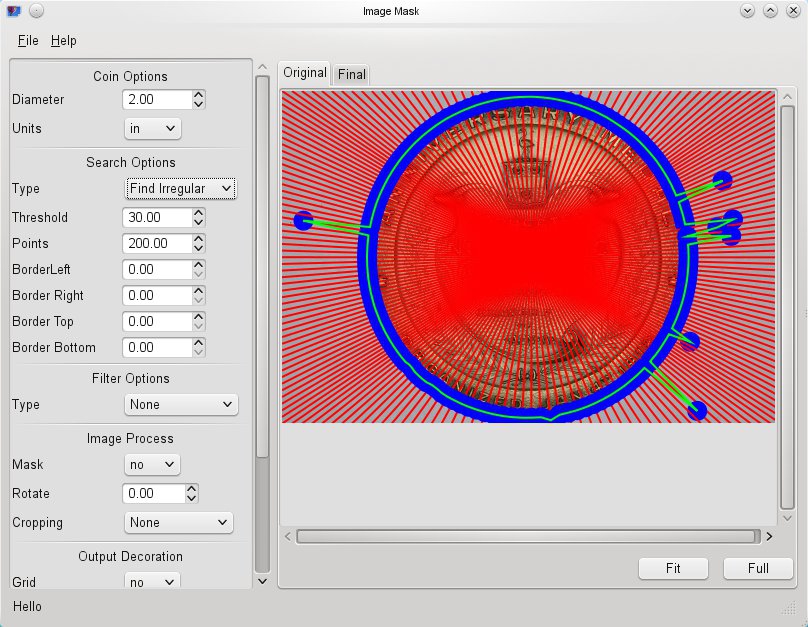Increase Threshold with the up arrow
This screenshot has height=627, width=808.
[x=199, y=213]
